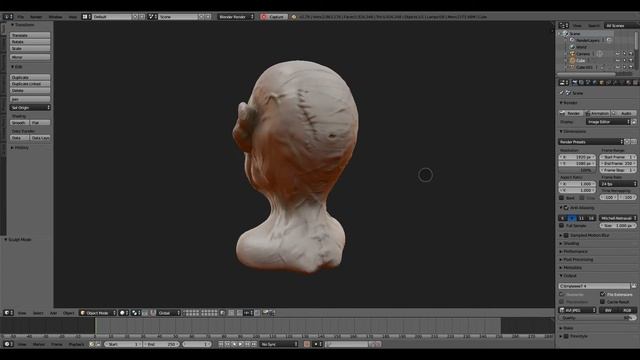Image resolution: width=640 pixels, height=360 pixels.
Task: Enable the Full Sample checkbox
Action: point(562,225)
